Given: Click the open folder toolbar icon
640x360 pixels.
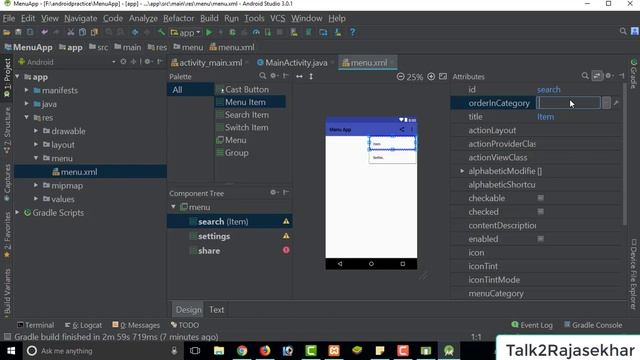Looking at the screenshot, I should 7,32.
